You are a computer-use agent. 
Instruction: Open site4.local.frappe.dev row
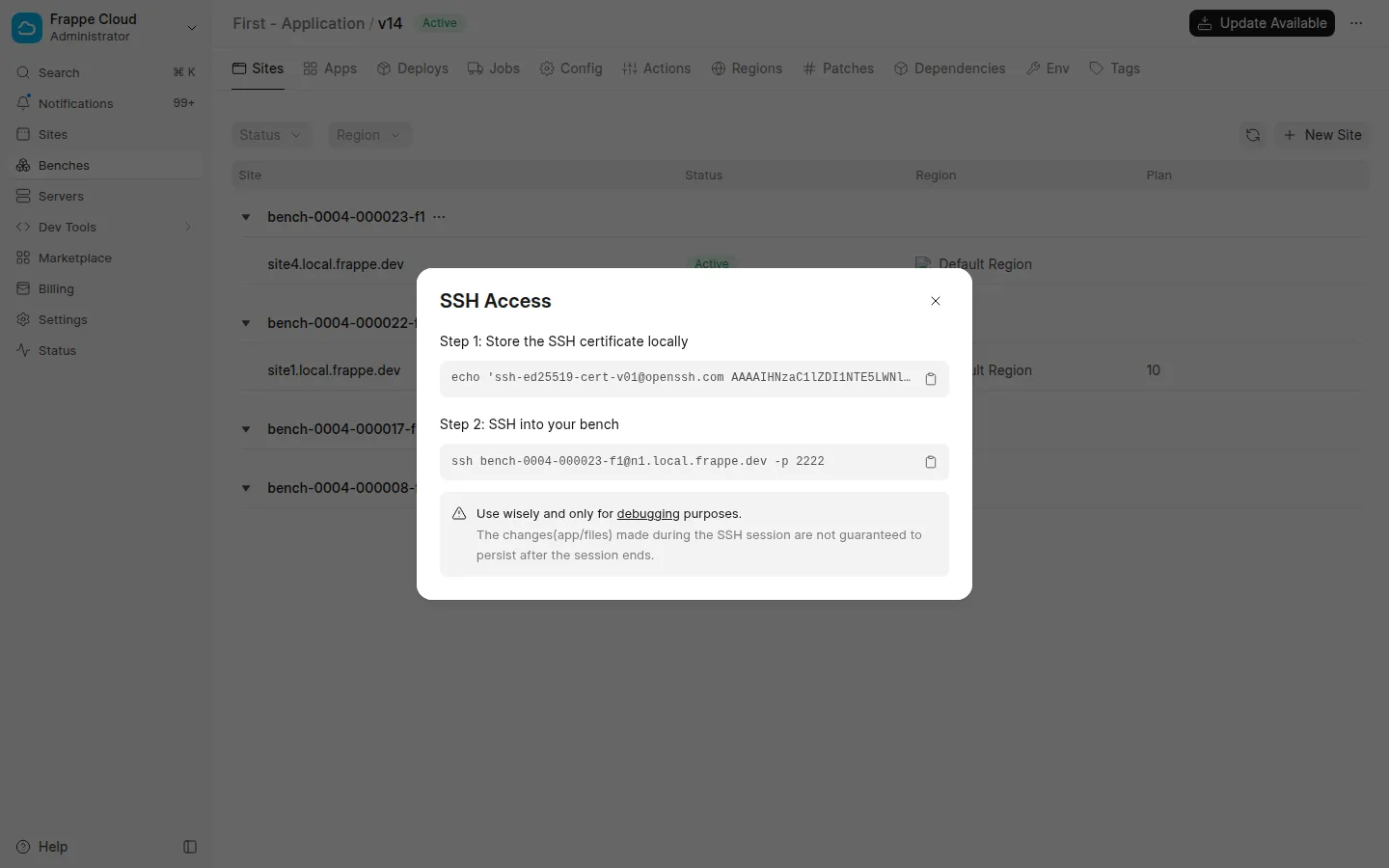tap(801, 264)
